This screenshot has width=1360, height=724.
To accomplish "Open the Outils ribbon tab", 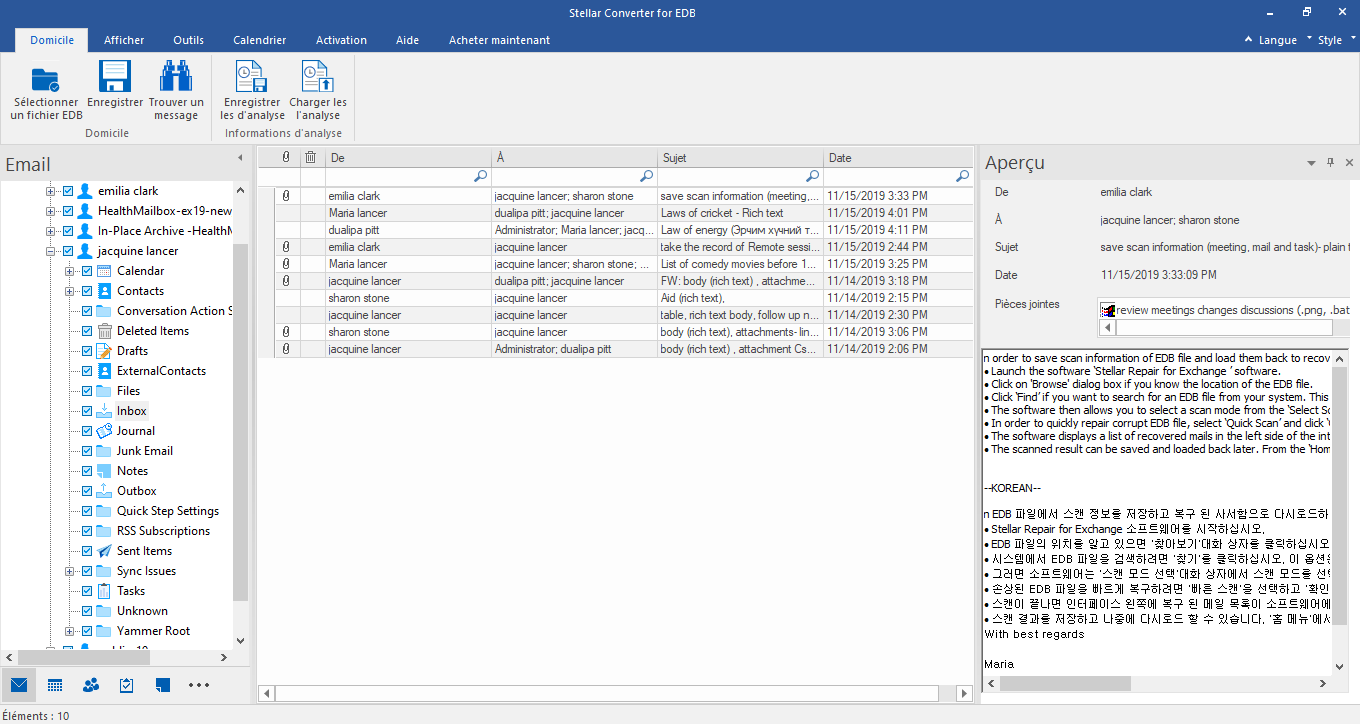I will [x=188, y=40].
